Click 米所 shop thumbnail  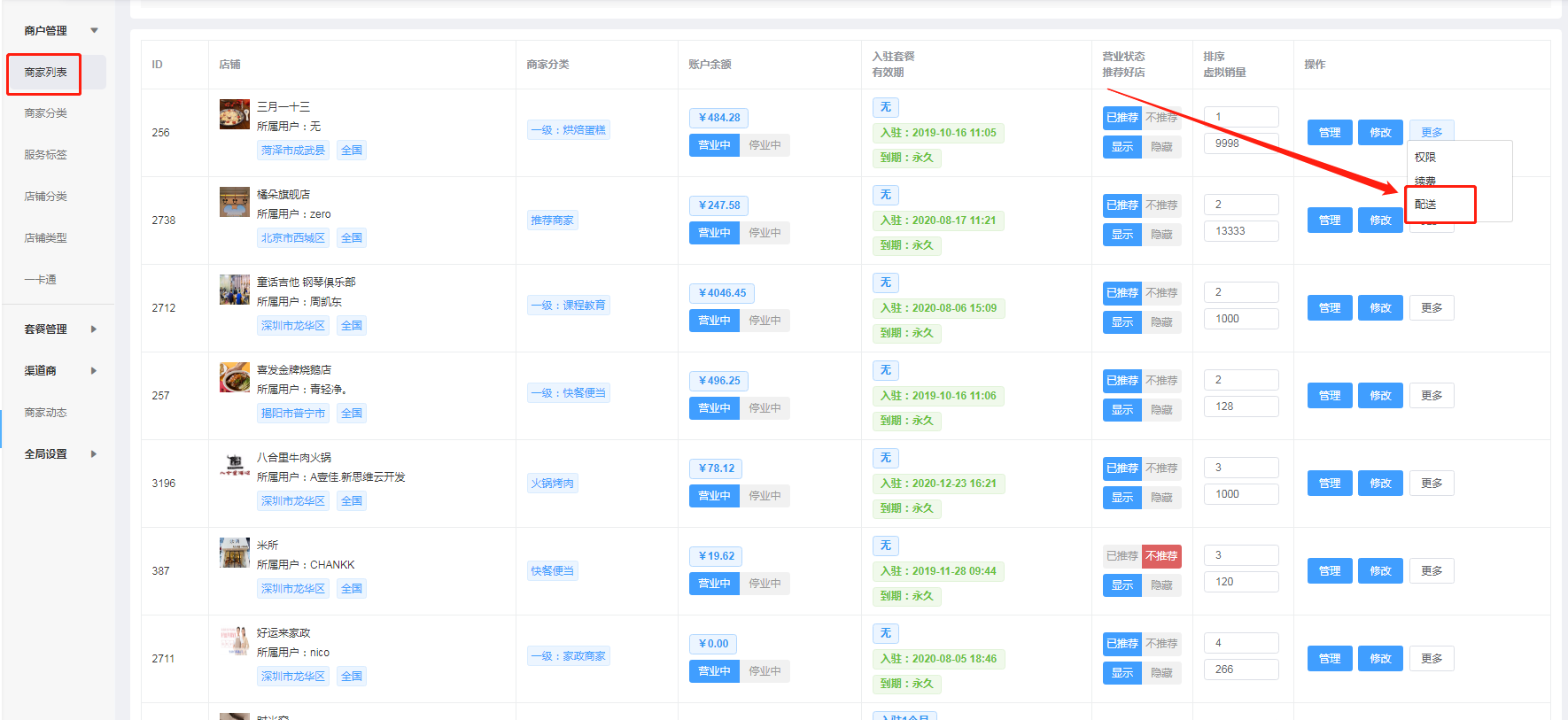pyautogui.click(x=235, y=553)
